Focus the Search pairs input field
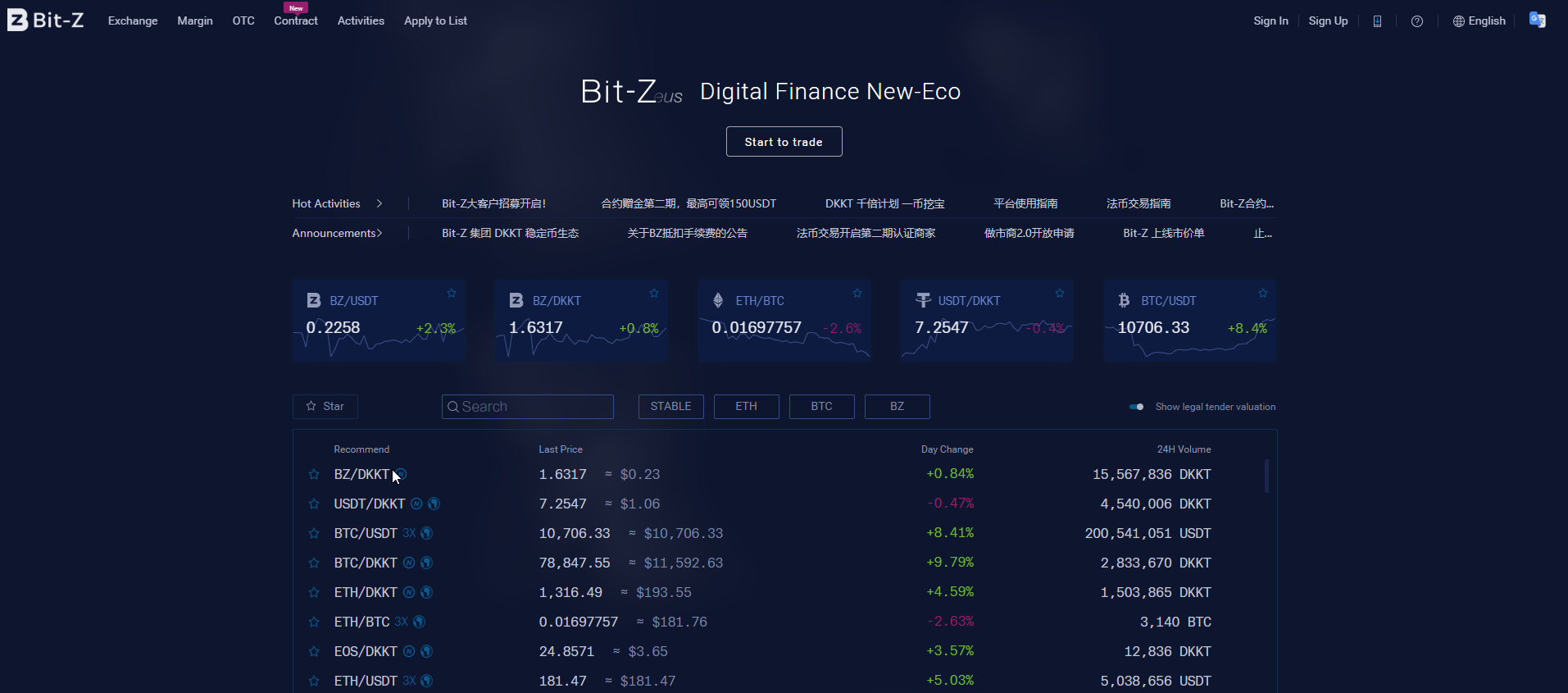This screenshot has height=693, width=1568. (x=528, y=407)
